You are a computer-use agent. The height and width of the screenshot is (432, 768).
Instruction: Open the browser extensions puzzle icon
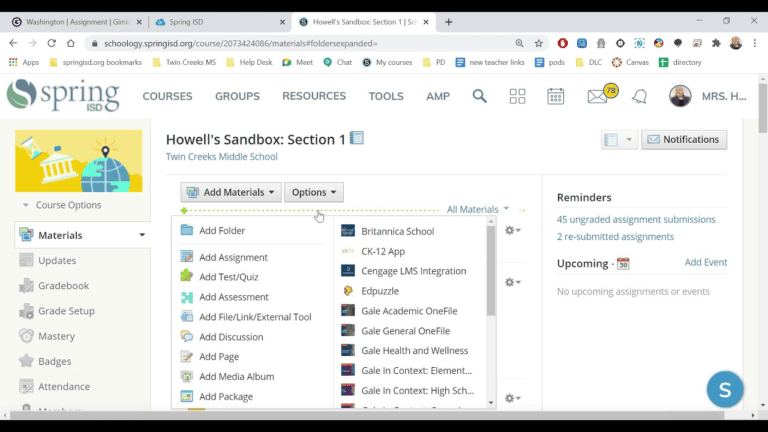pos(716,43)
